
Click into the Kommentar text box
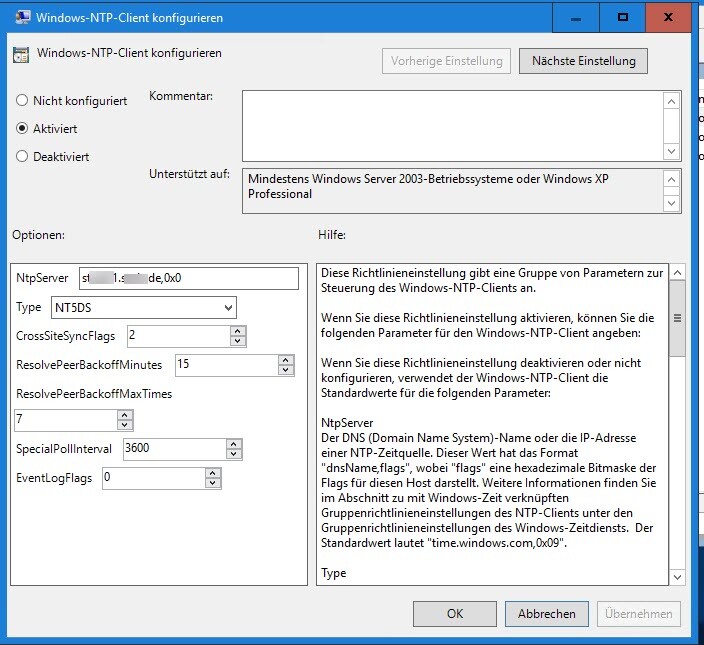point(452,126)
